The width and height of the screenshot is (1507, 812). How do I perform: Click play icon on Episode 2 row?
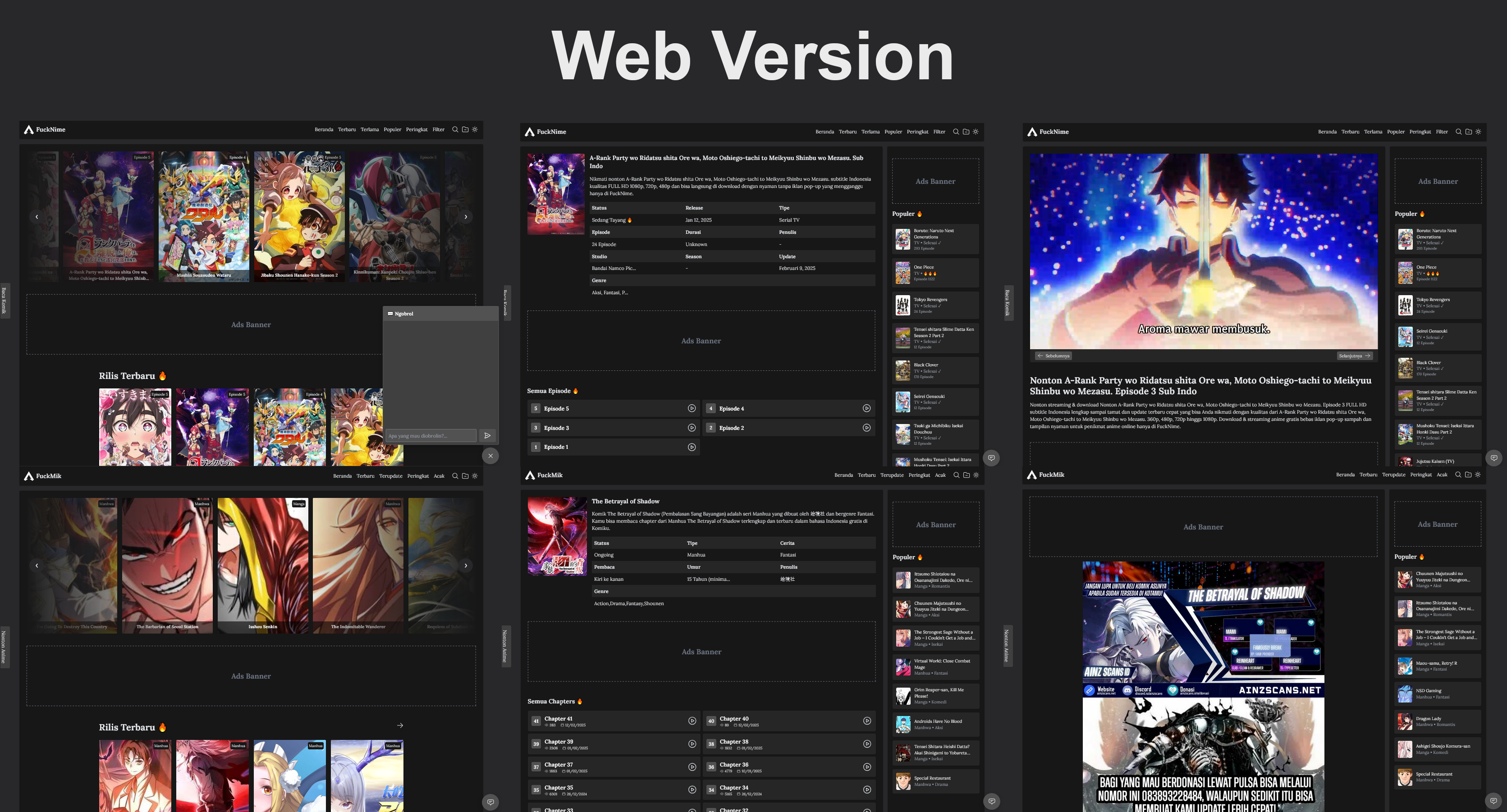tap(866, 428)
